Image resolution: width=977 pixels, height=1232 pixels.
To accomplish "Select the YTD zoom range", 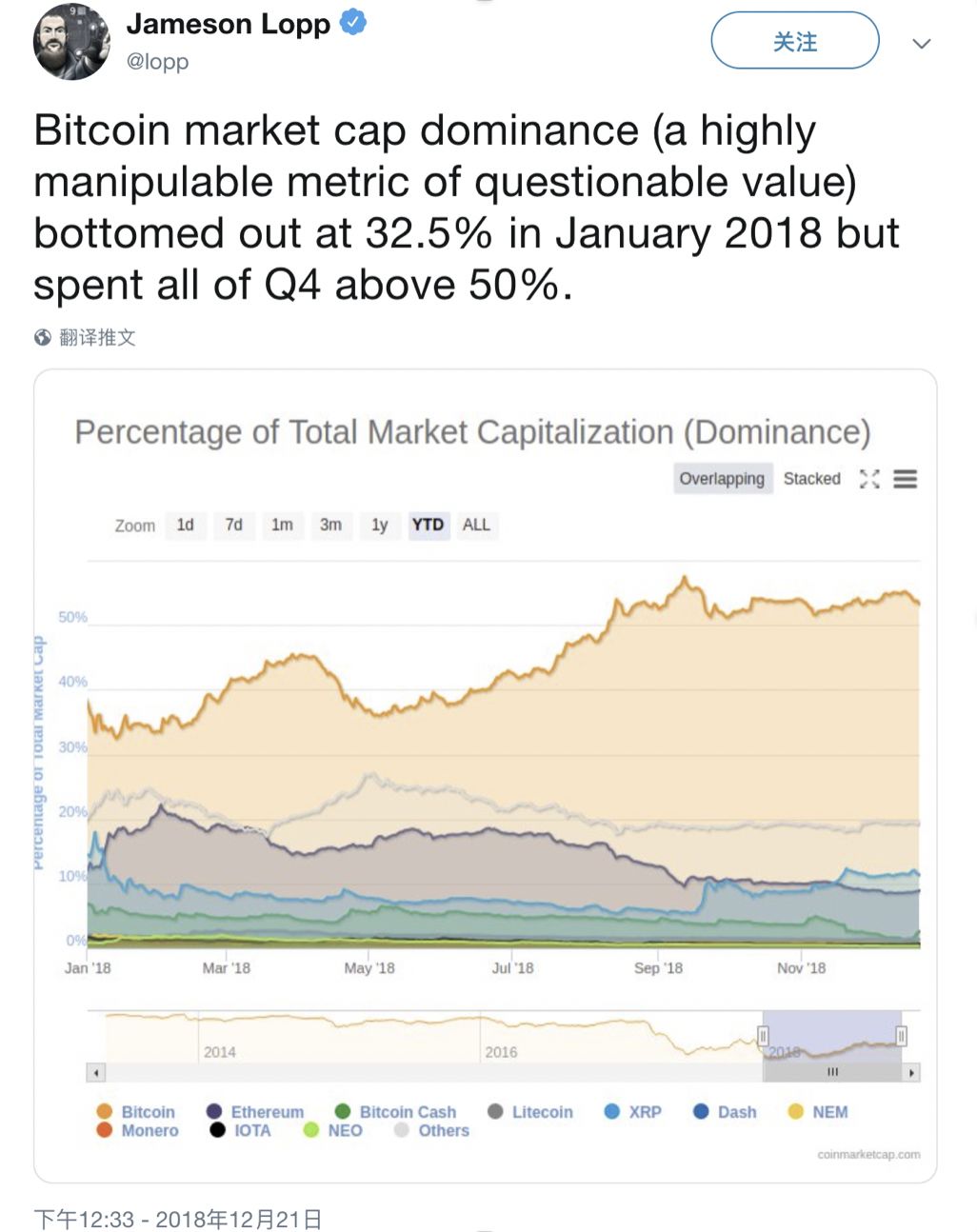I will pos(428,525).
